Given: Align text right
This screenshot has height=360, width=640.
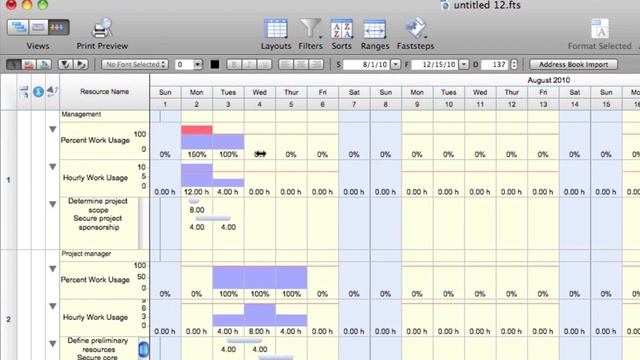Looking at the screenshot, I should [316, 64].
